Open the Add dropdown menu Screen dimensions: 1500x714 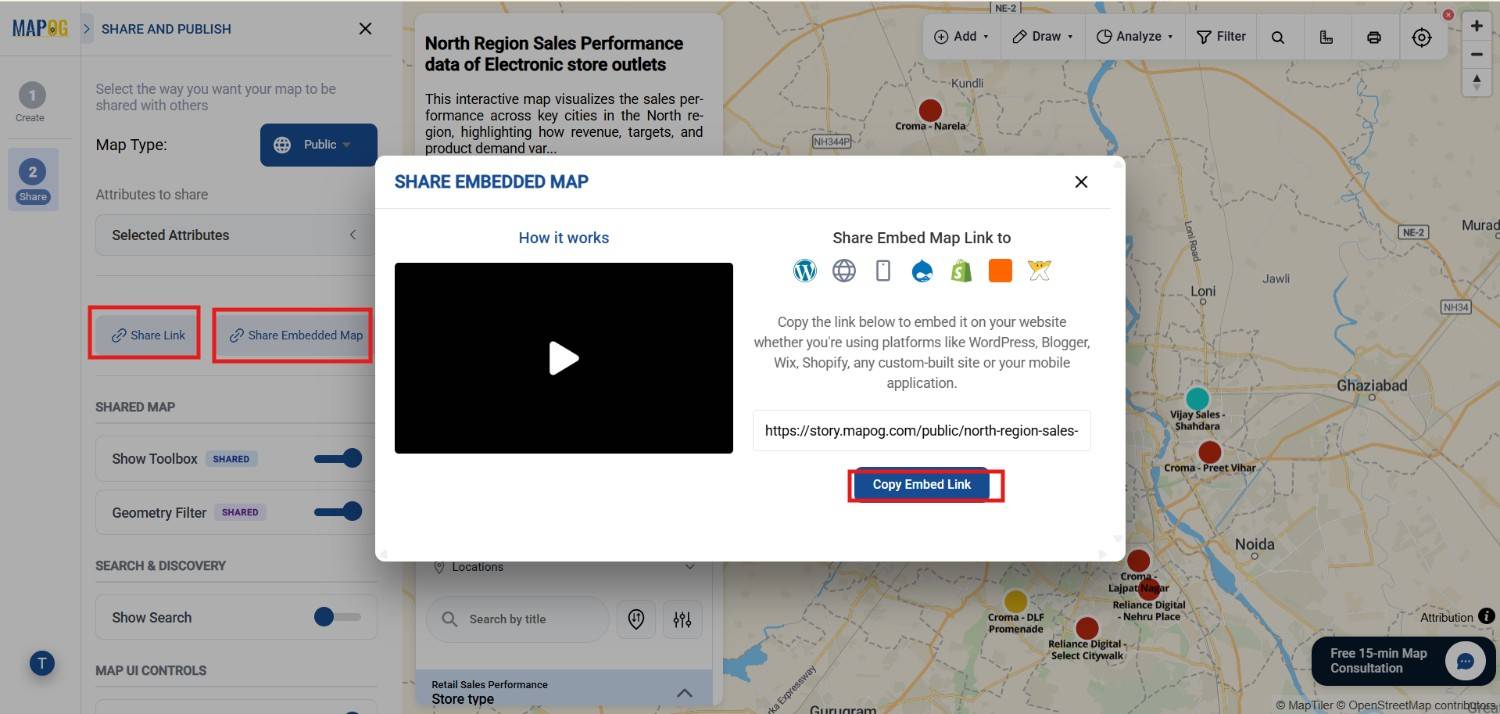click(x=961, y=36)
